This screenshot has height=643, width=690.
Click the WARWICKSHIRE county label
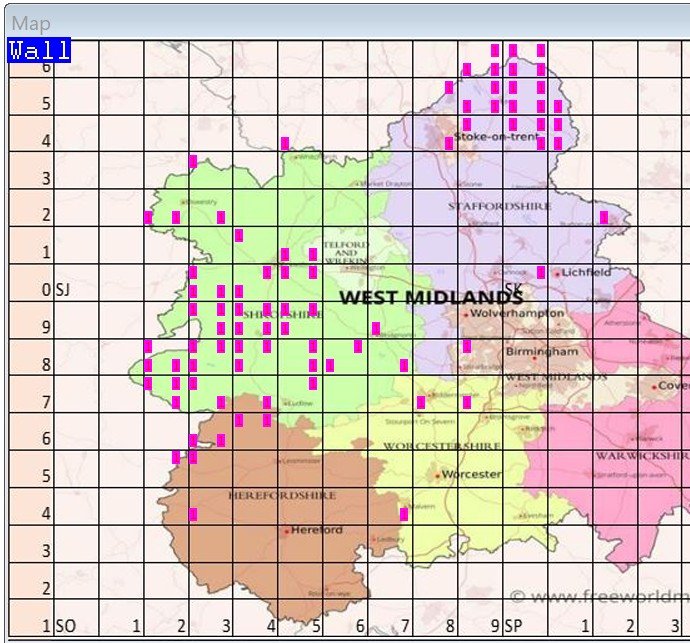[639, 455]
